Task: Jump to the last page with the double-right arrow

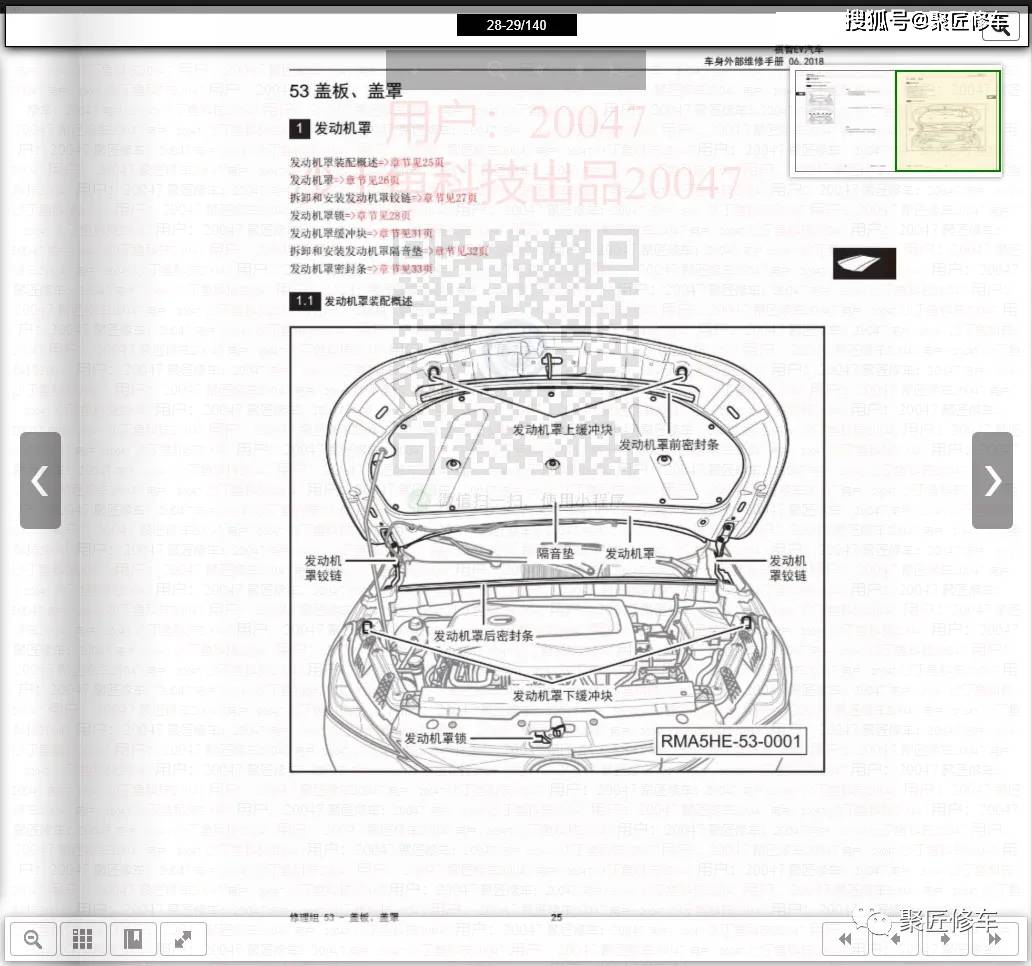Action: [995, 939]
